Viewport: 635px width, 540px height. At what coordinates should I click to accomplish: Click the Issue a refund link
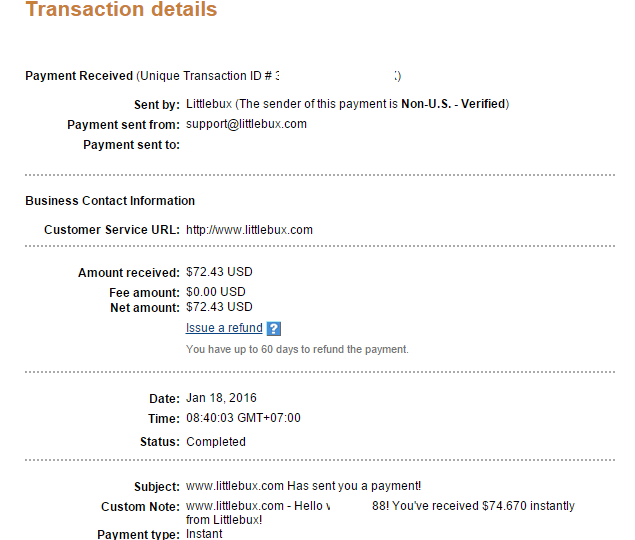(x=224, y=328)
